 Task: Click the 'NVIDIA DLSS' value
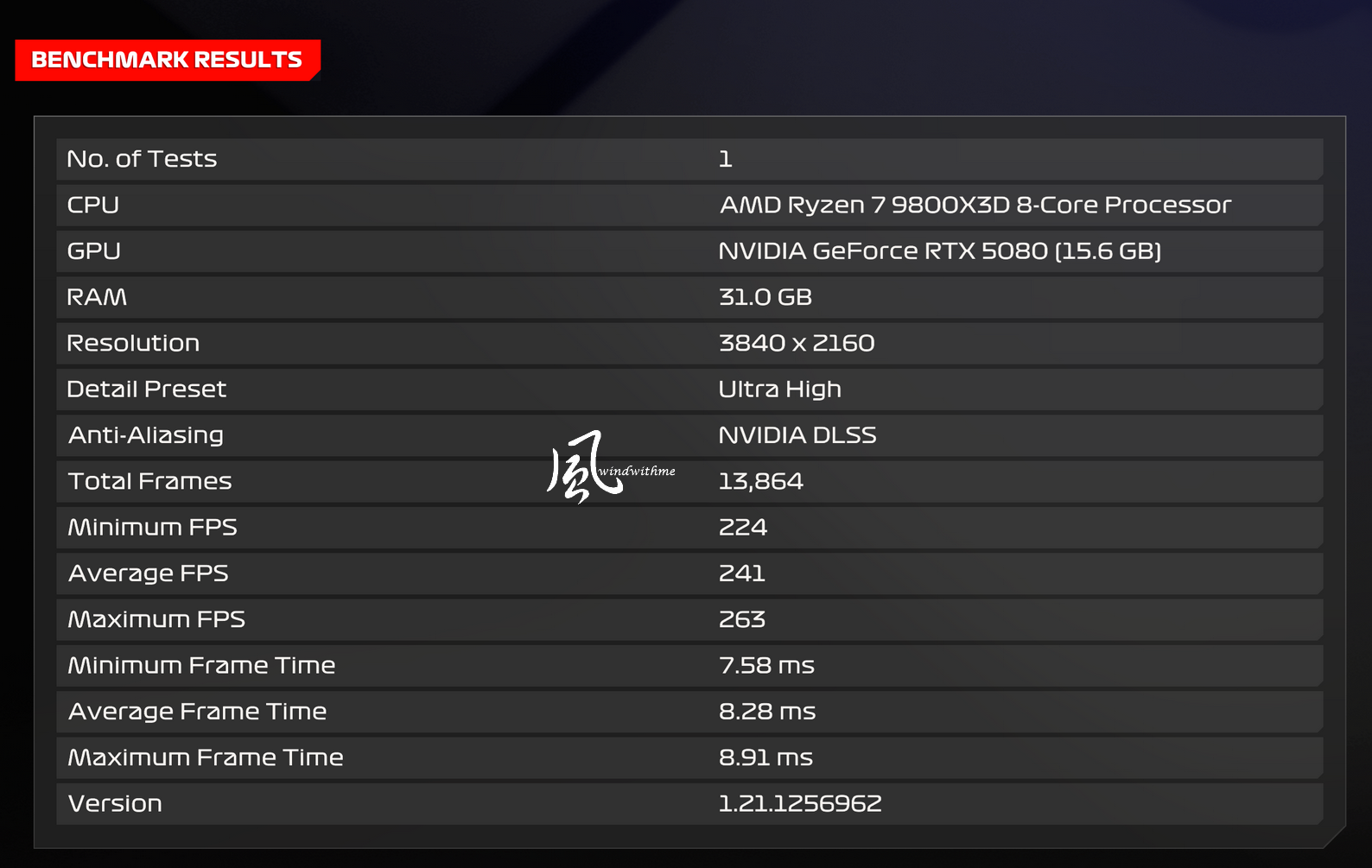[x=797, y=435]
